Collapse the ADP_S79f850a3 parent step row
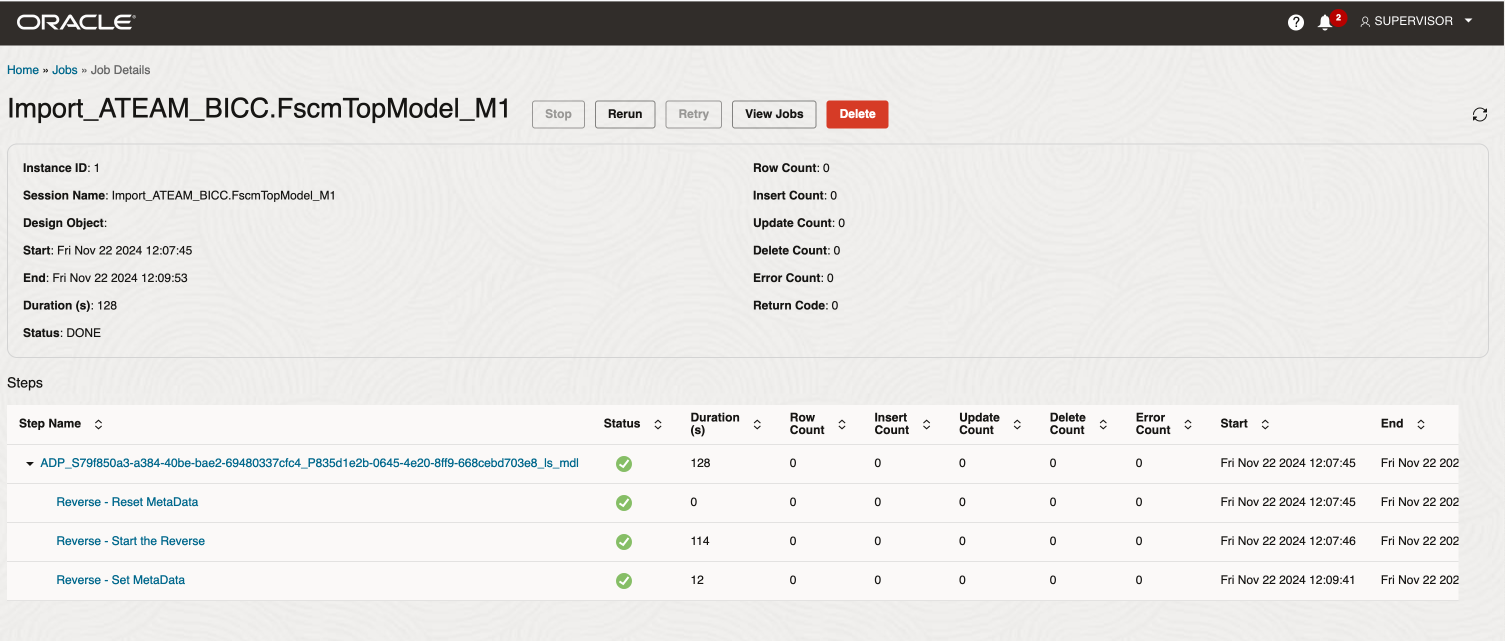The width and height of the screenshot is (1505, 641). pyautogui.click(x=30, y=464)
